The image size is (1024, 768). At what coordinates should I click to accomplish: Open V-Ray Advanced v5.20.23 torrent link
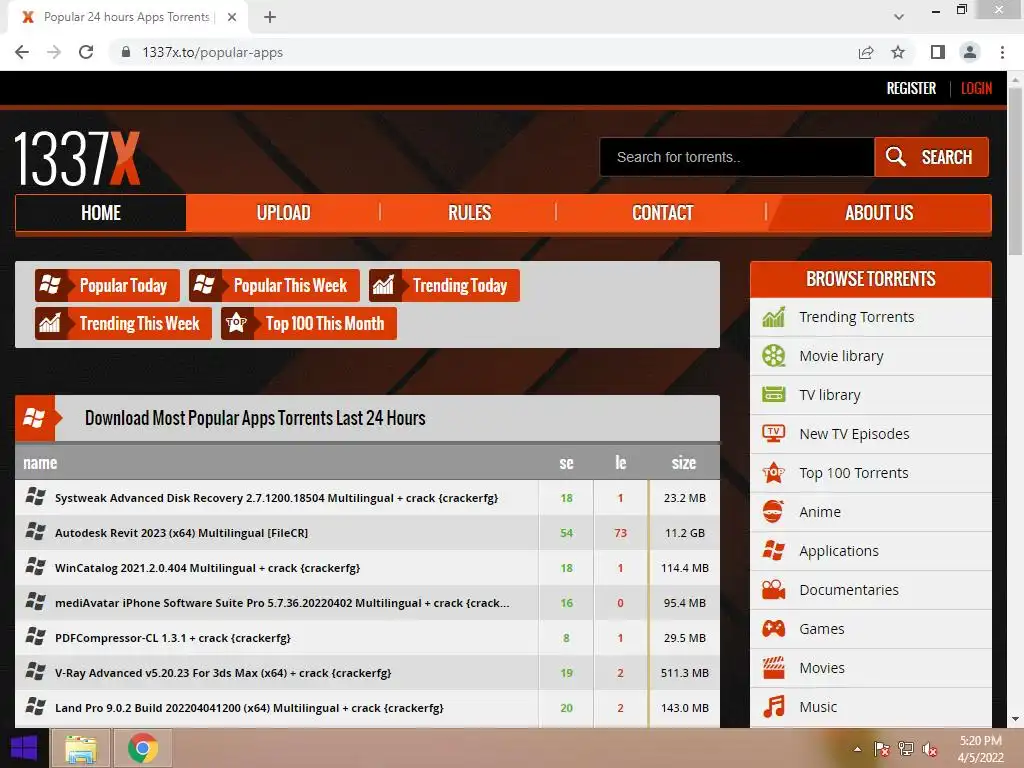[x=223, y=673]
